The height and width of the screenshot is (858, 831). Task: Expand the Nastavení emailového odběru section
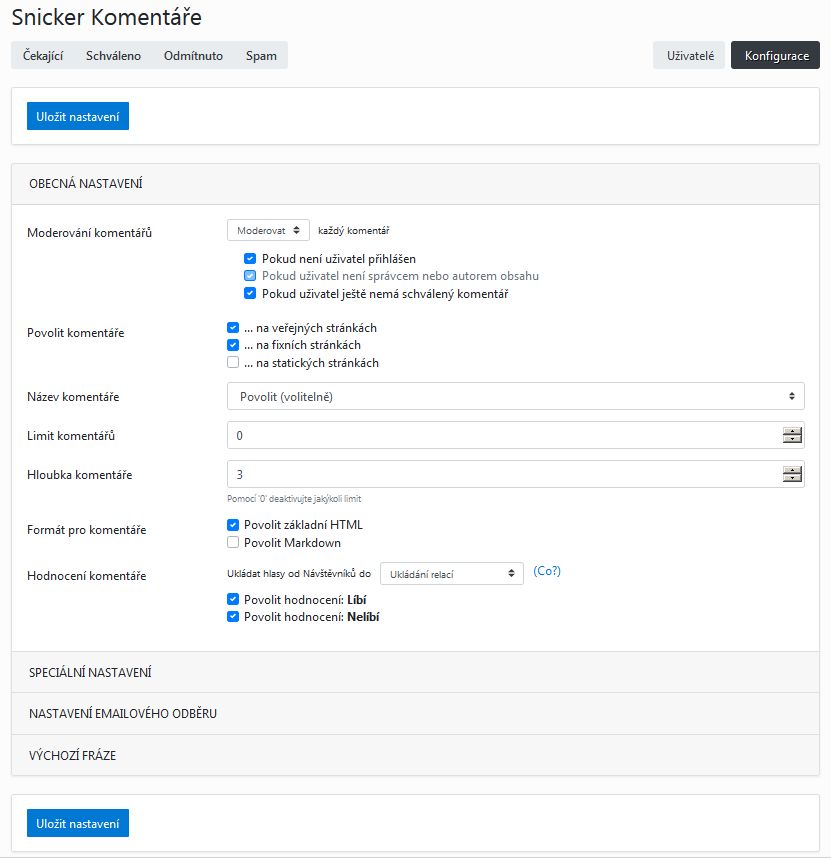click(123, 714)
